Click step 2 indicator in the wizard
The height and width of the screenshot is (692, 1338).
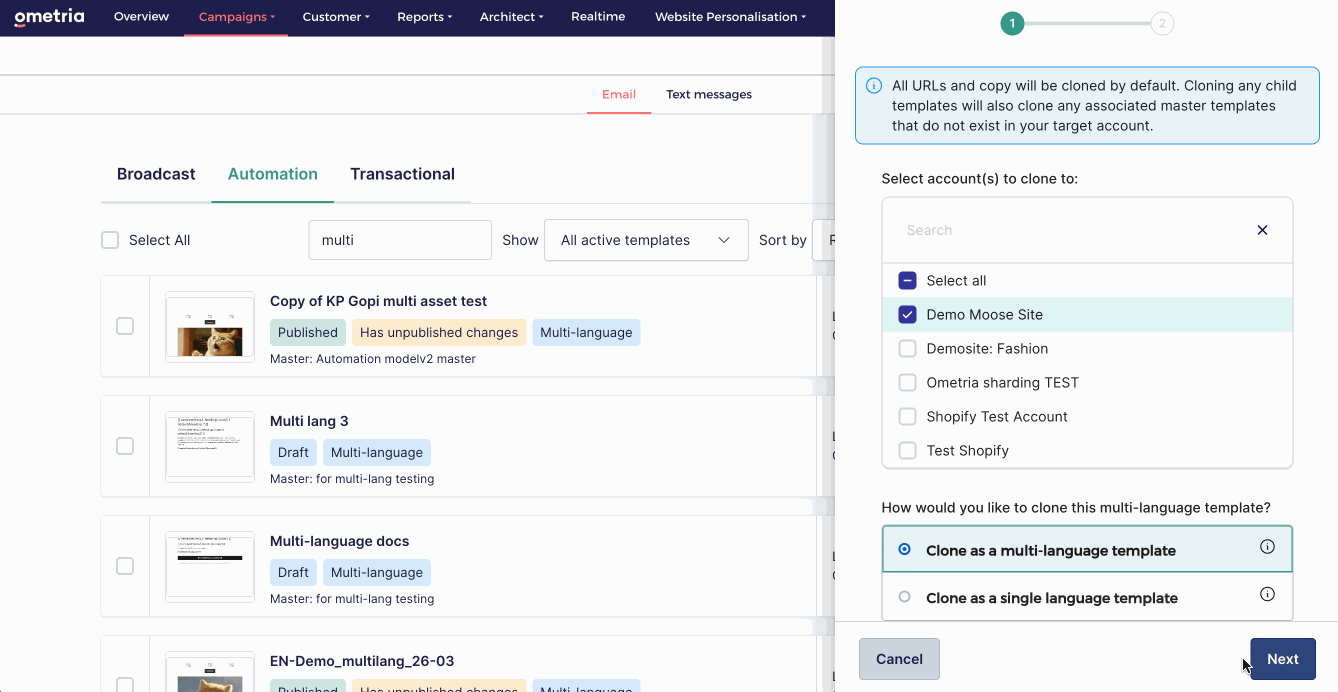(1162, 23)
